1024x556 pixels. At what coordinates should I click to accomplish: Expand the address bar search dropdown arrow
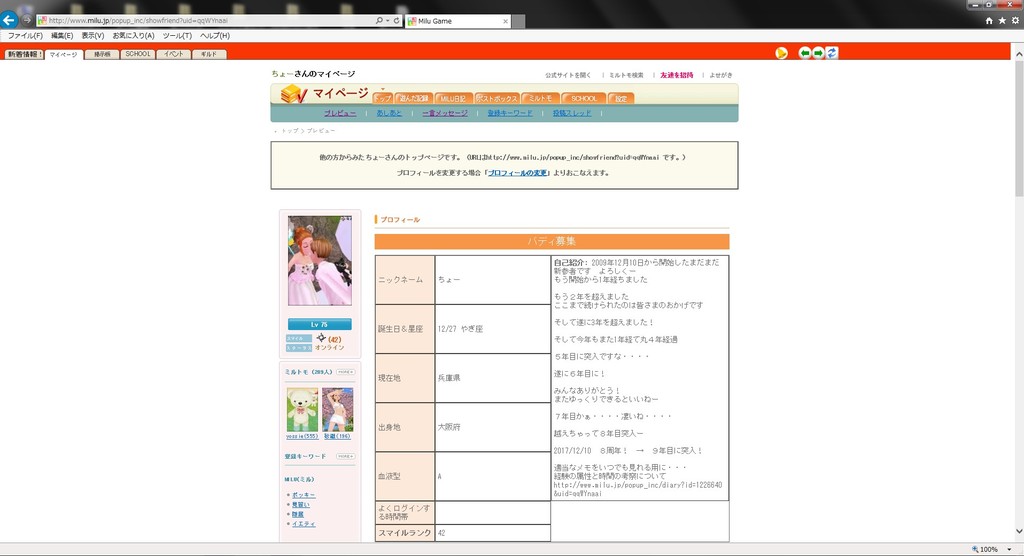(x=386, y=20)
